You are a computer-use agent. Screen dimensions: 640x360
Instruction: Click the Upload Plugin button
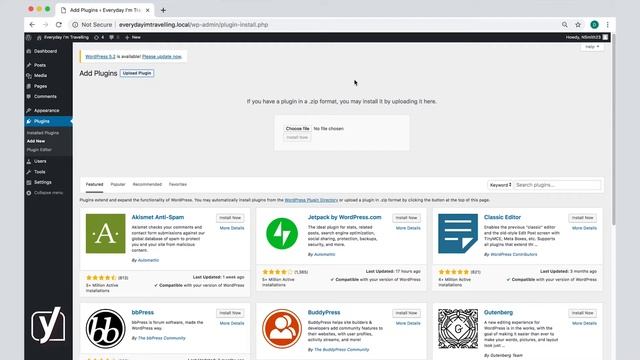[x=137, y=73]
